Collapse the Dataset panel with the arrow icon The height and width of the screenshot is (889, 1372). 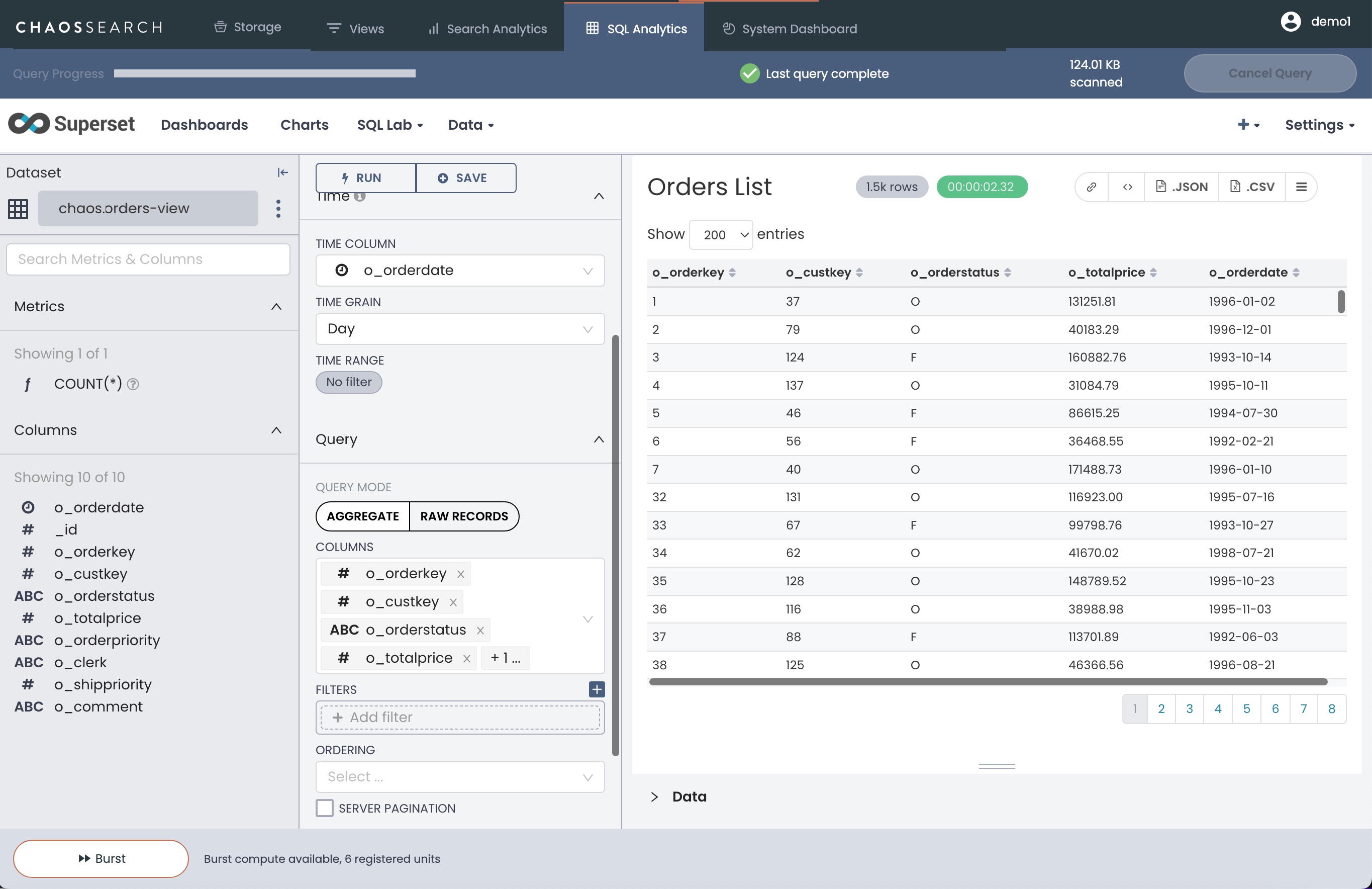tap(282, 172)
